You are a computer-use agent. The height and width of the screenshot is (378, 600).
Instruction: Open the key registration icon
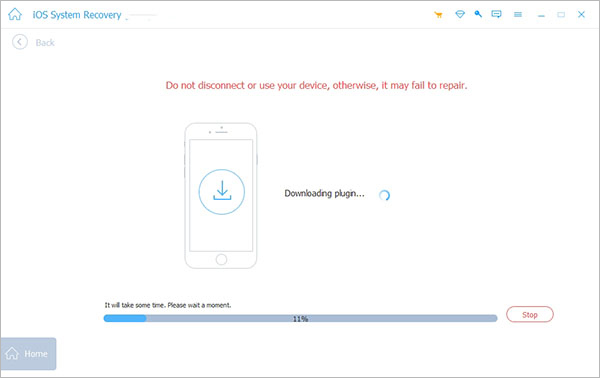(478, 14)
